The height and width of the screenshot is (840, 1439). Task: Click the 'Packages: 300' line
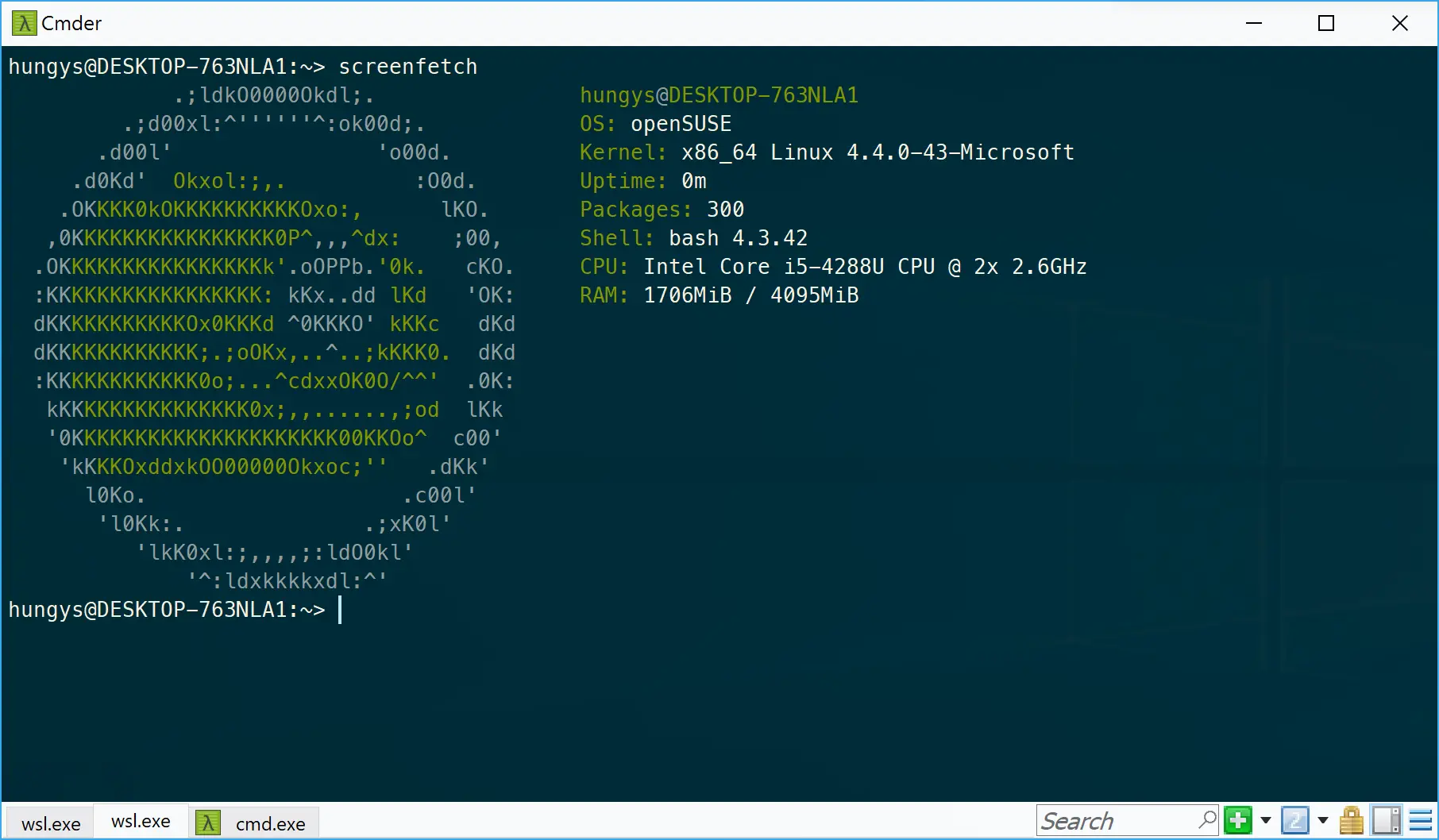click(662, 210)
